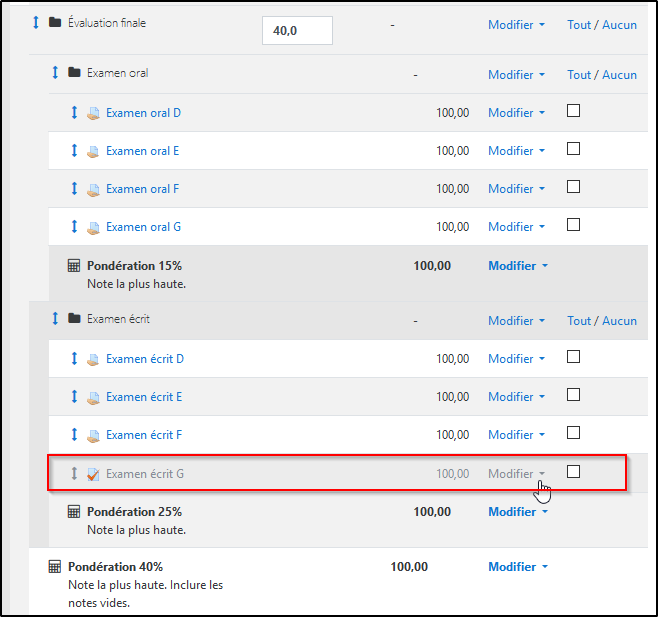Open Modifier dropdown for Examen écrit G
Screen dimensions: 658x617
click(x=516, y=474)
